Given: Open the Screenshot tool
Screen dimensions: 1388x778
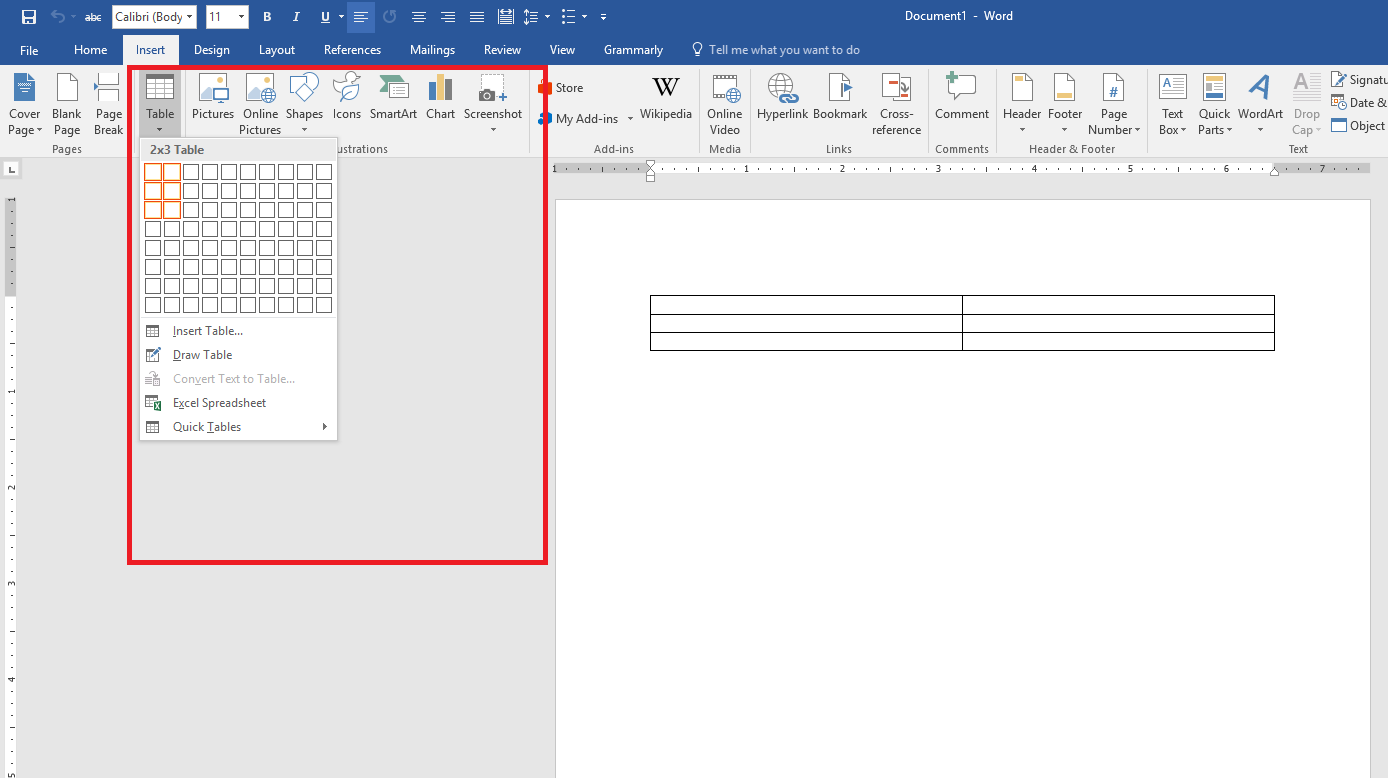Looking at the screenshot, I should [492, 100].
